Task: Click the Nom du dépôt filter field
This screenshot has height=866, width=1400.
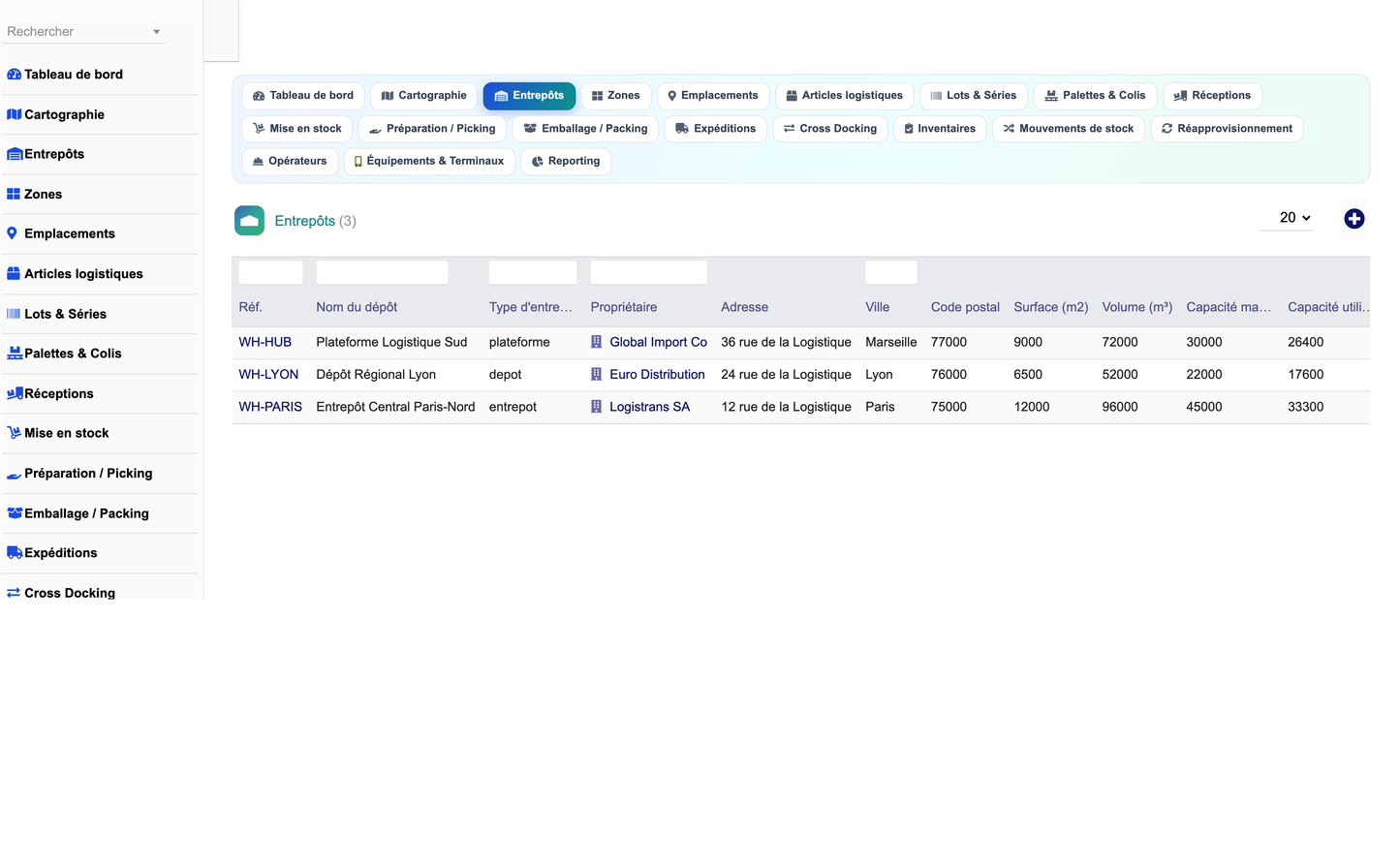Action: pyautogui.click(x=382, y=272)
